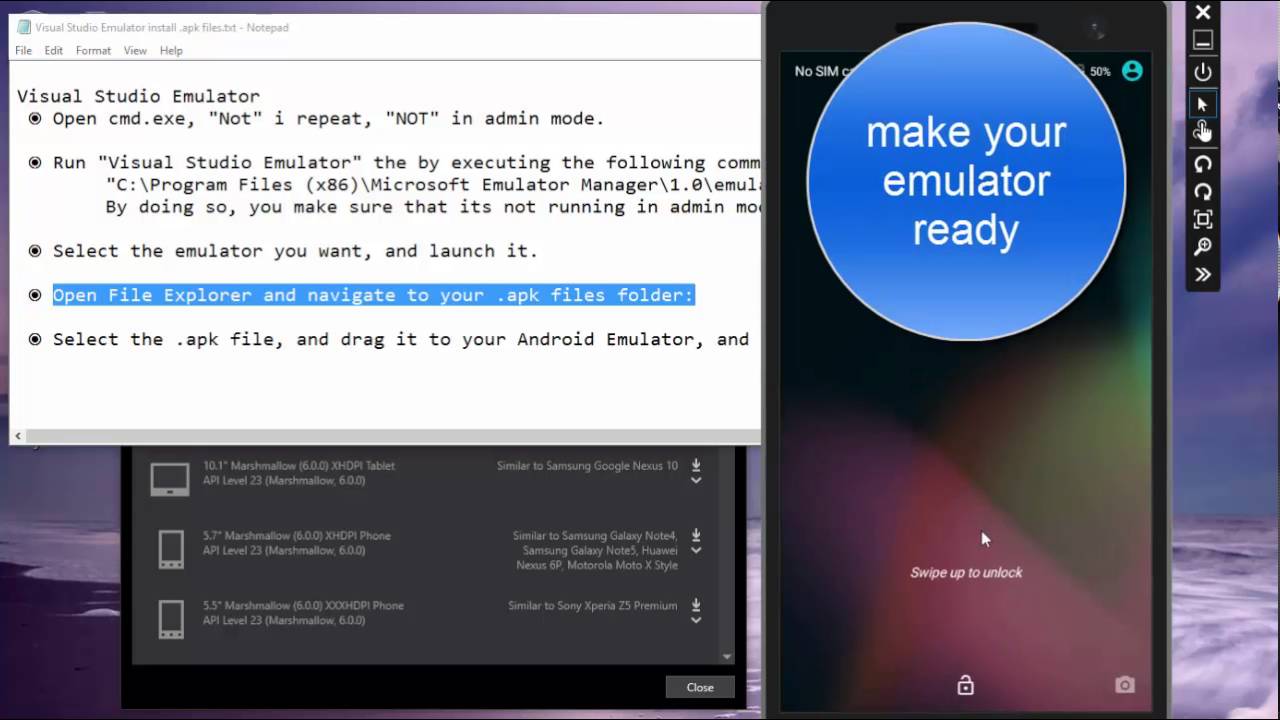Select the multi-touch input hand tool
This screenshot has height=720, width=1280.
[1203, 131]
